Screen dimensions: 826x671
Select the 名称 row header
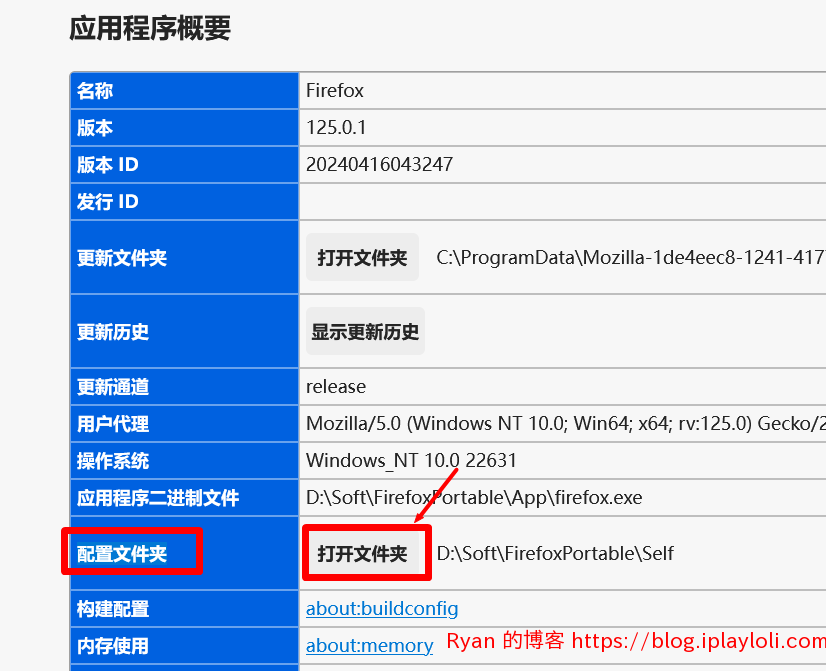(x=184, y=91)
